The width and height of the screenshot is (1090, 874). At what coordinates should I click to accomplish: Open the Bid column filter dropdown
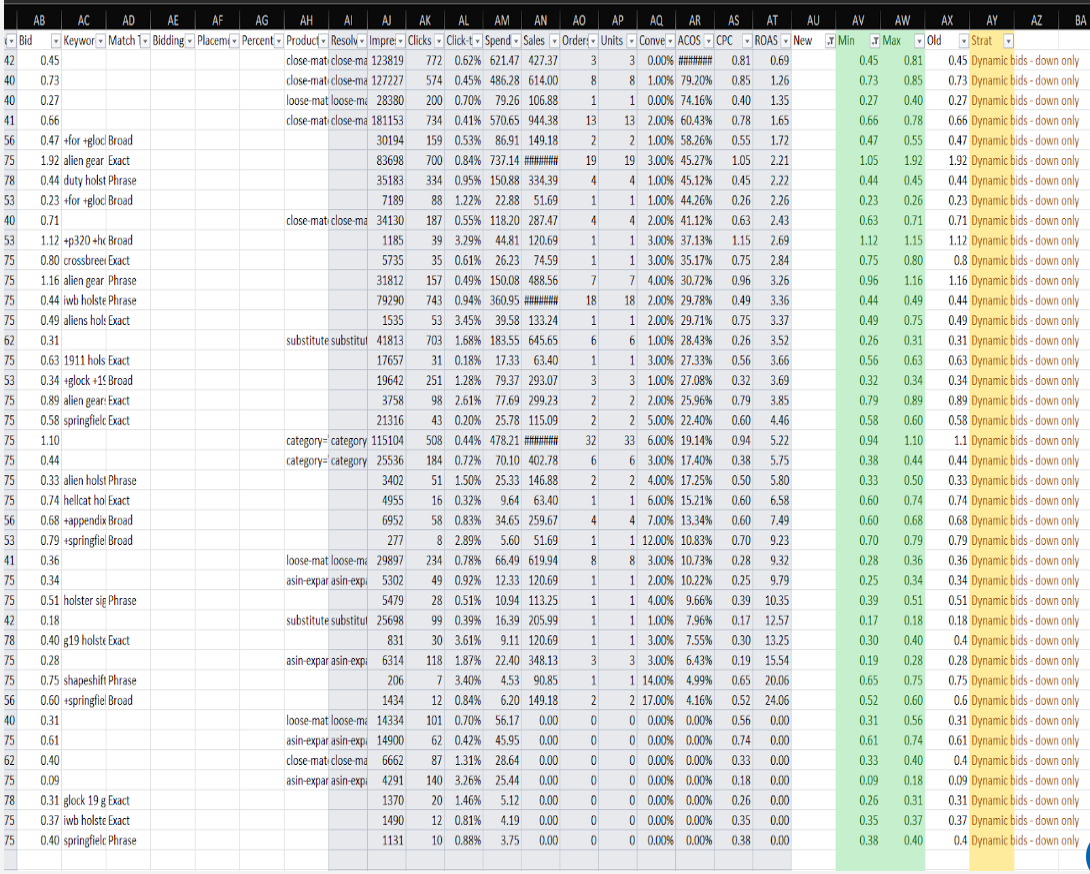coord(54,41)
